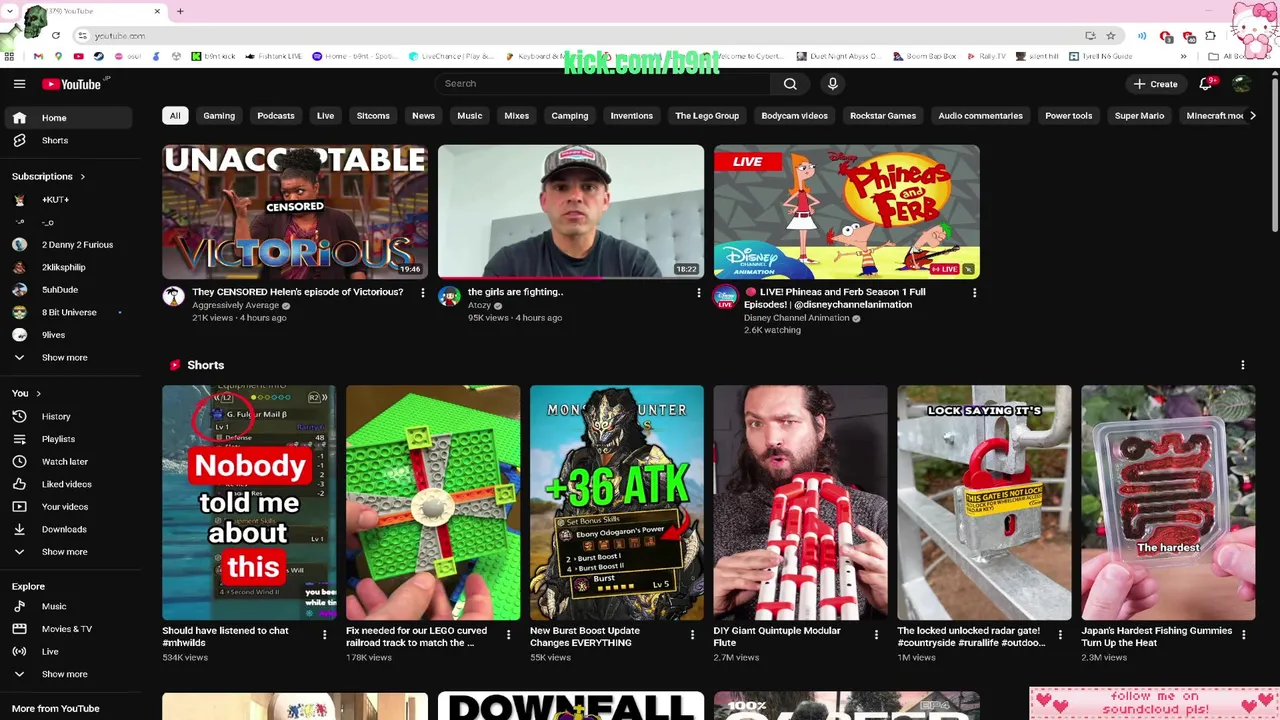Open options for Phineas and Ferb live stream
The width and height of the screenshot is (1280, 720).
pos(974,293)
